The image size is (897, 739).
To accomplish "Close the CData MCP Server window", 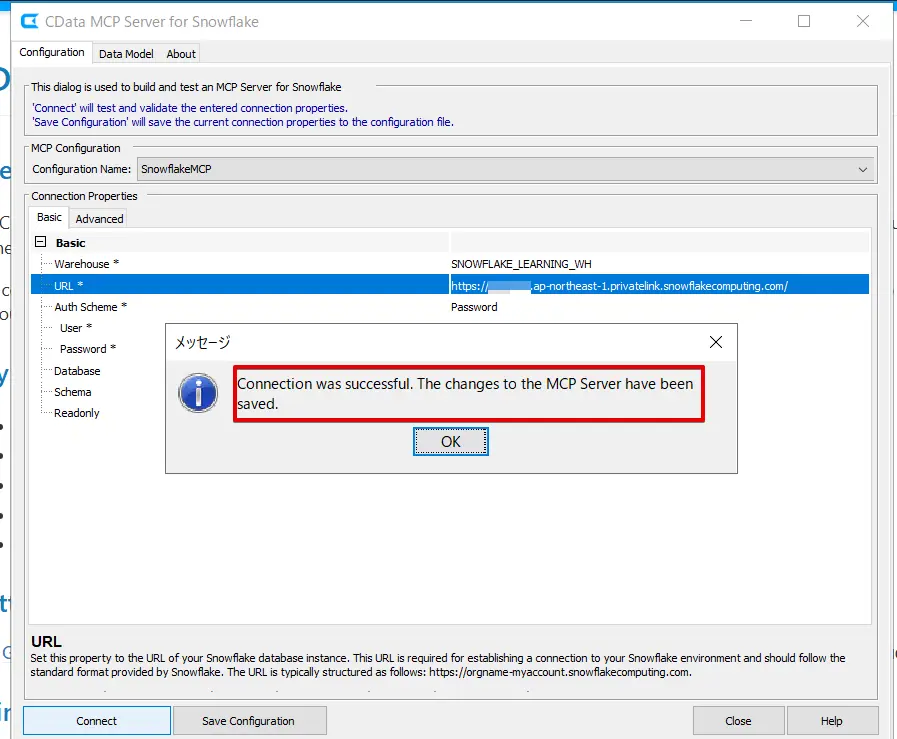I will 863,21.
